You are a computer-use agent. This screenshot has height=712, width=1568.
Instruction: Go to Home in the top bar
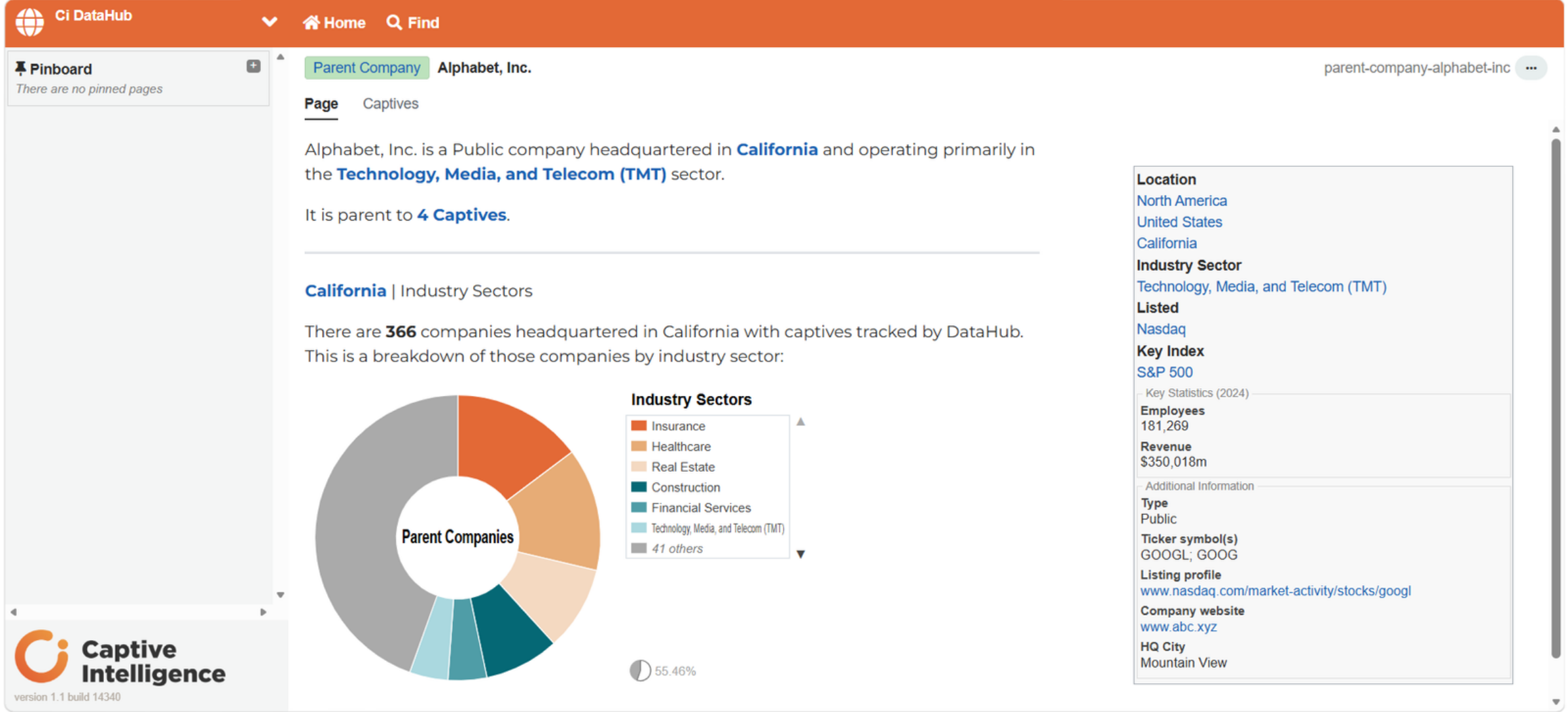pos(334,23)
